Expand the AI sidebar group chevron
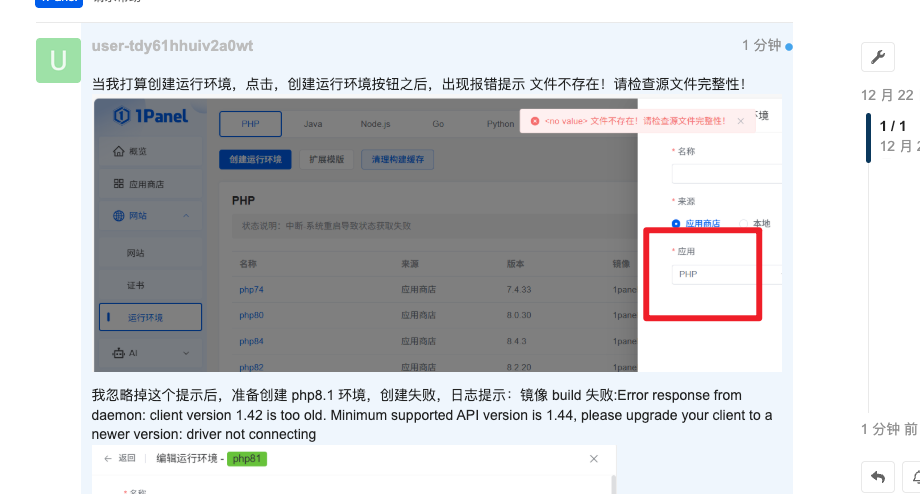The height and width of the screenshot is (494, 920). (x=186, y=353)
